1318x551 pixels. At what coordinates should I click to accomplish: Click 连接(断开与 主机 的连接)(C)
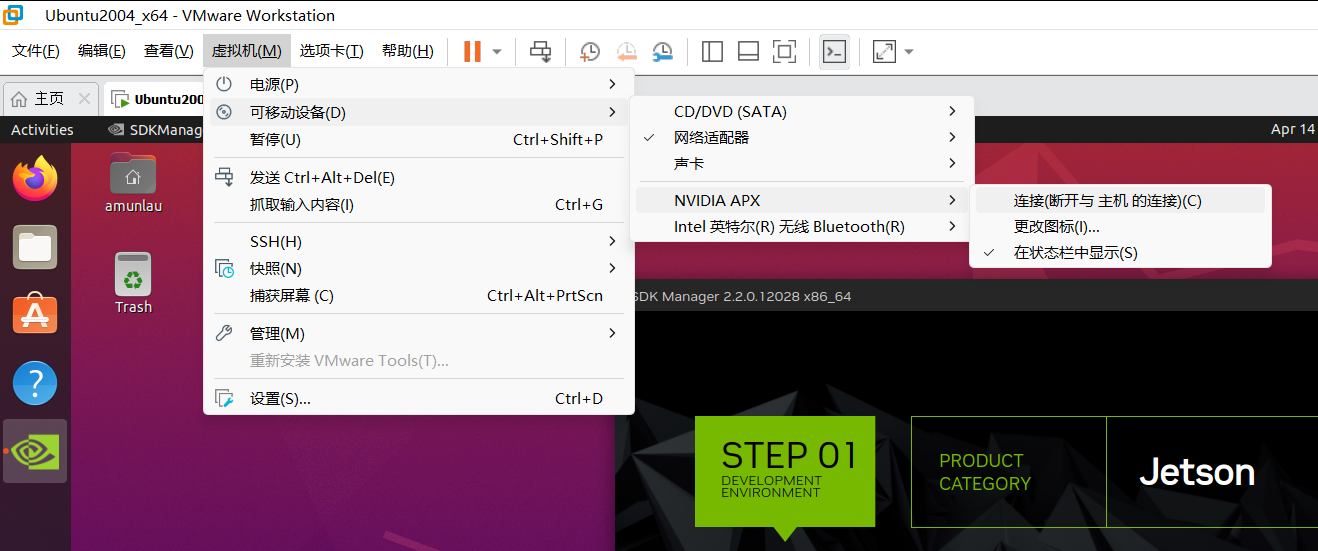1120,200
